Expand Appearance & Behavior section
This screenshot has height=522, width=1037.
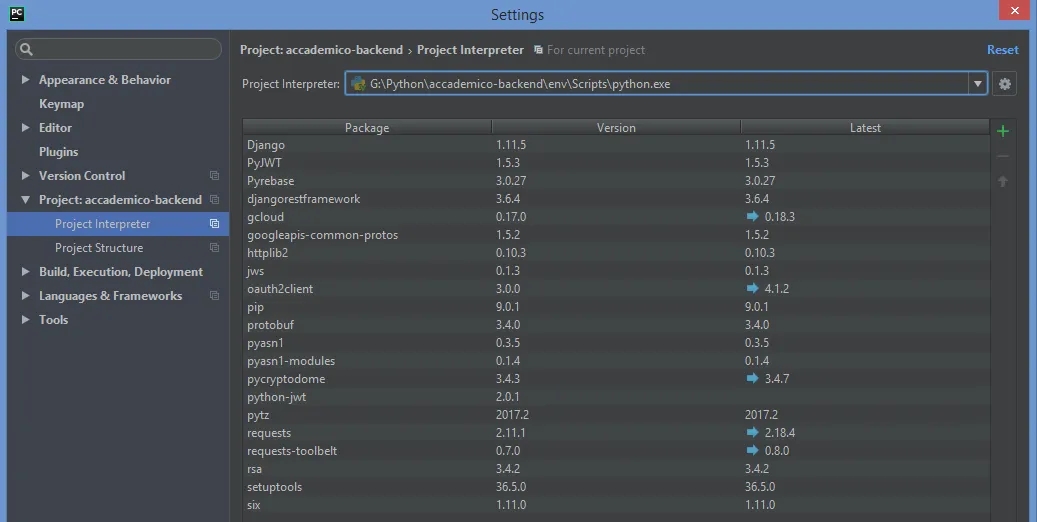pyautogui.click(x=25, y=79)
